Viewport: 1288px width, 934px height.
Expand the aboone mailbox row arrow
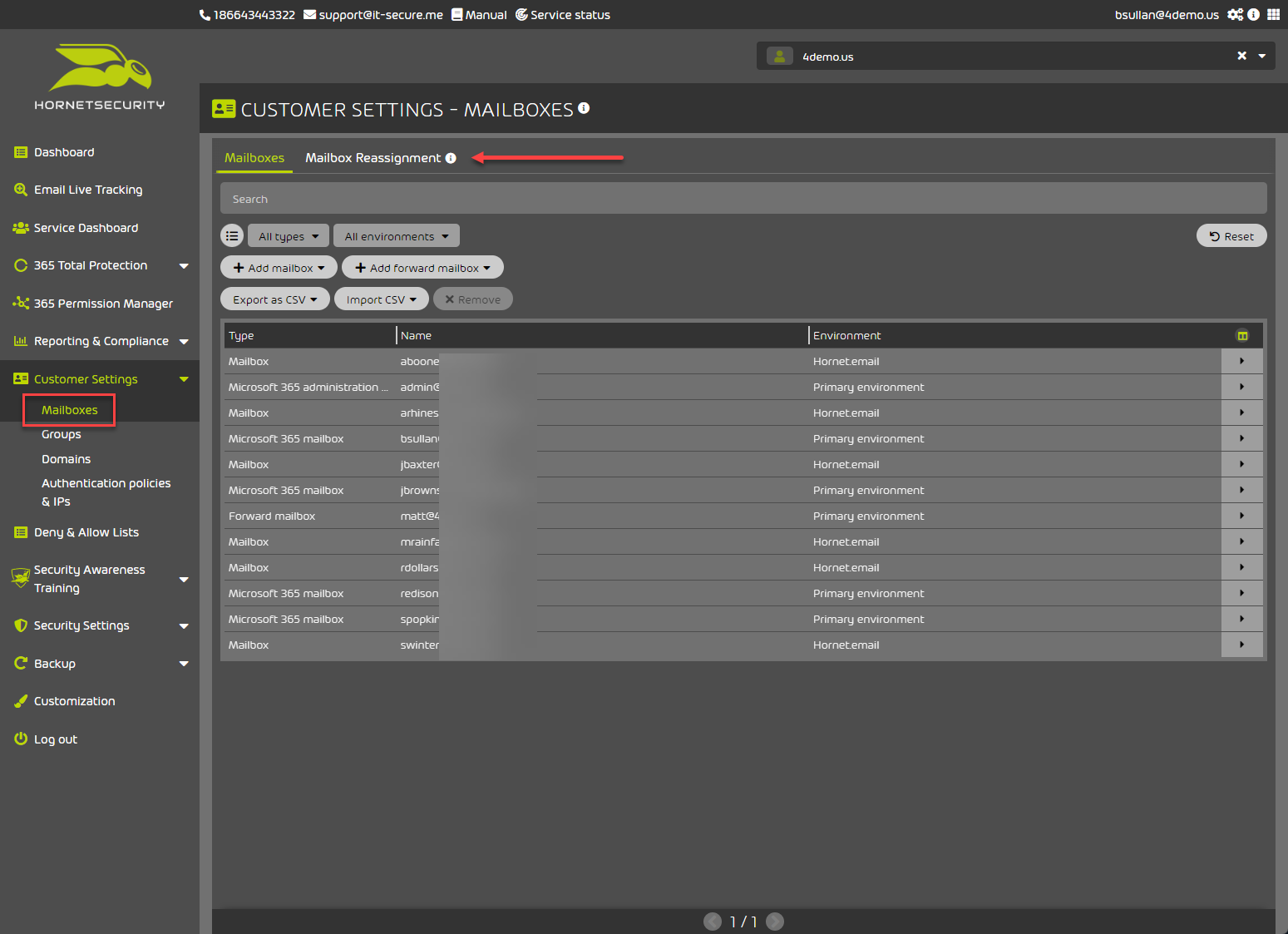point(1242,361)
